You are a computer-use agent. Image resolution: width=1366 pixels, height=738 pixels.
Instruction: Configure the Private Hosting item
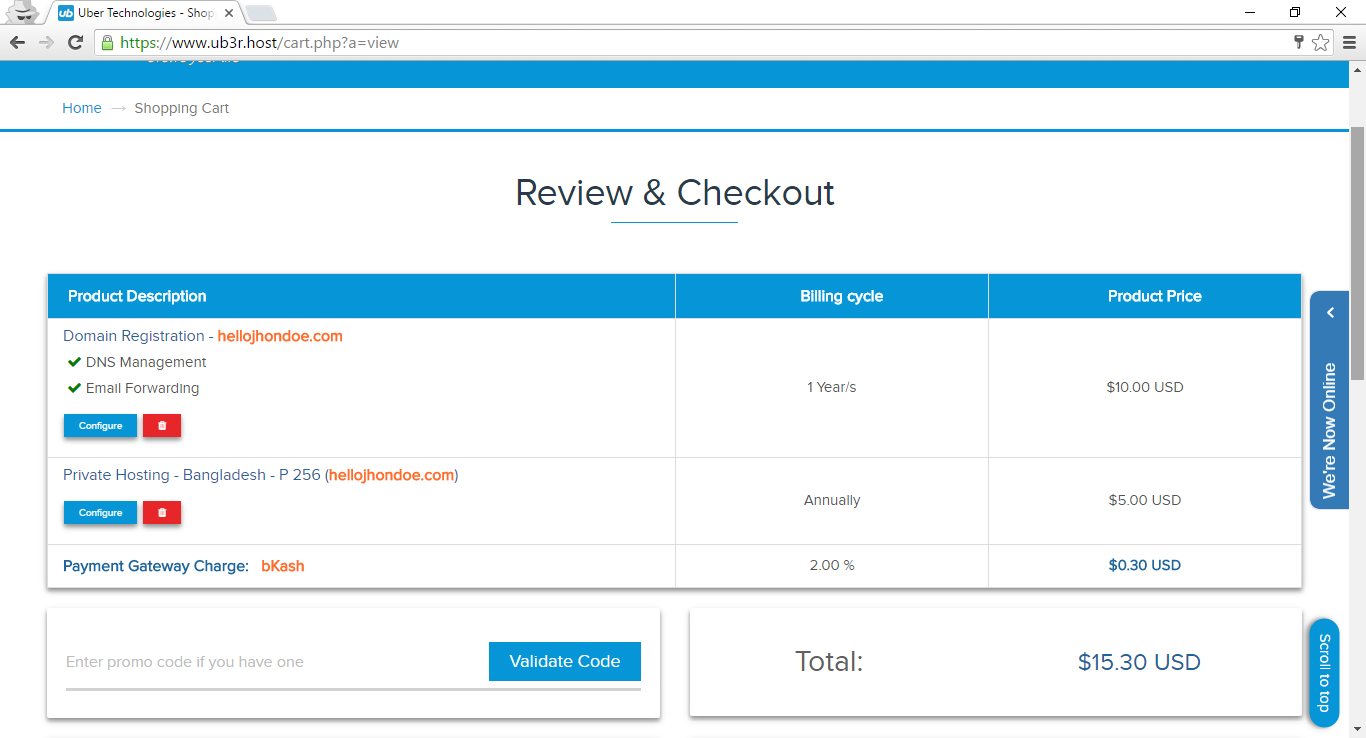[x=100, y=513]
